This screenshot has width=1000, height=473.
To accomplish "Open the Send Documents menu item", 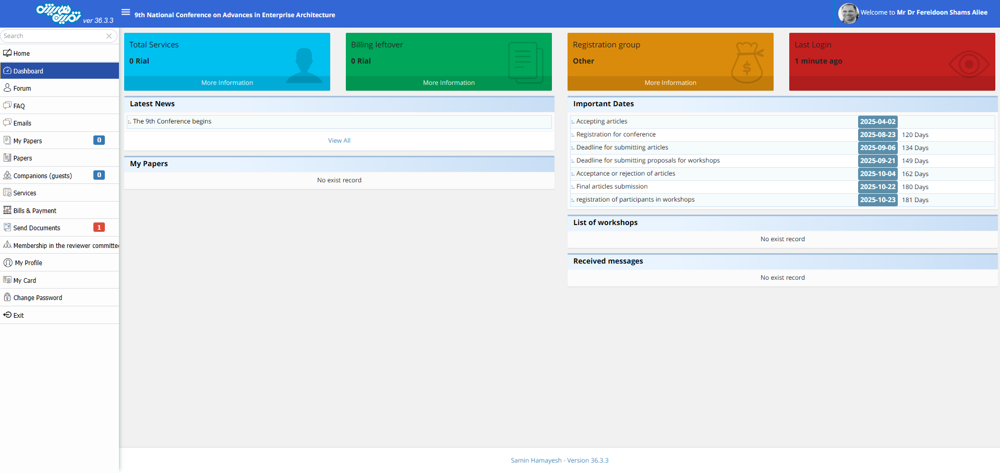I will [37, 228].
